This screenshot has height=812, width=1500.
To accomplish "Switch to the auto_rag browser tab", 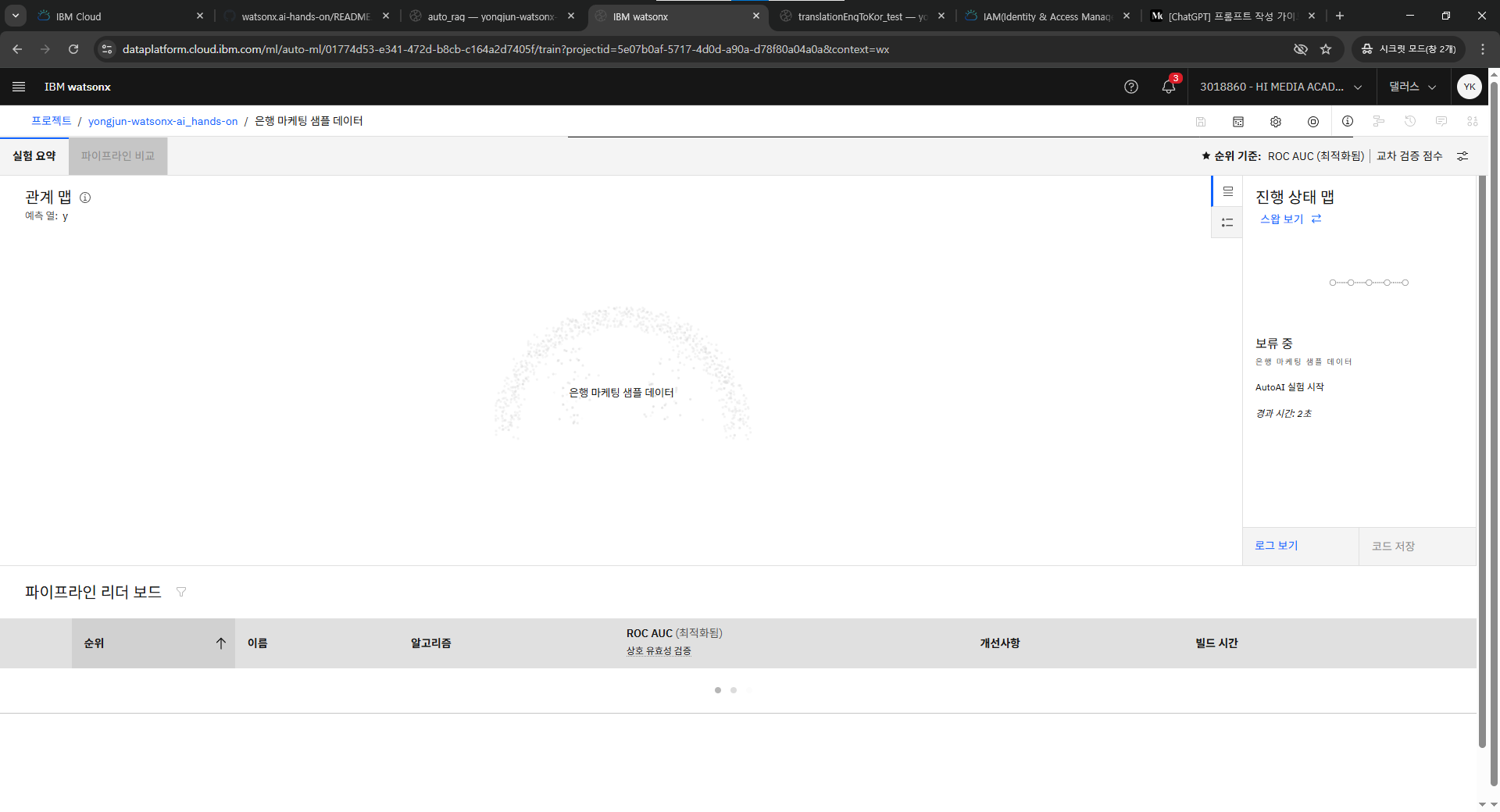I will tap(491, 16).
